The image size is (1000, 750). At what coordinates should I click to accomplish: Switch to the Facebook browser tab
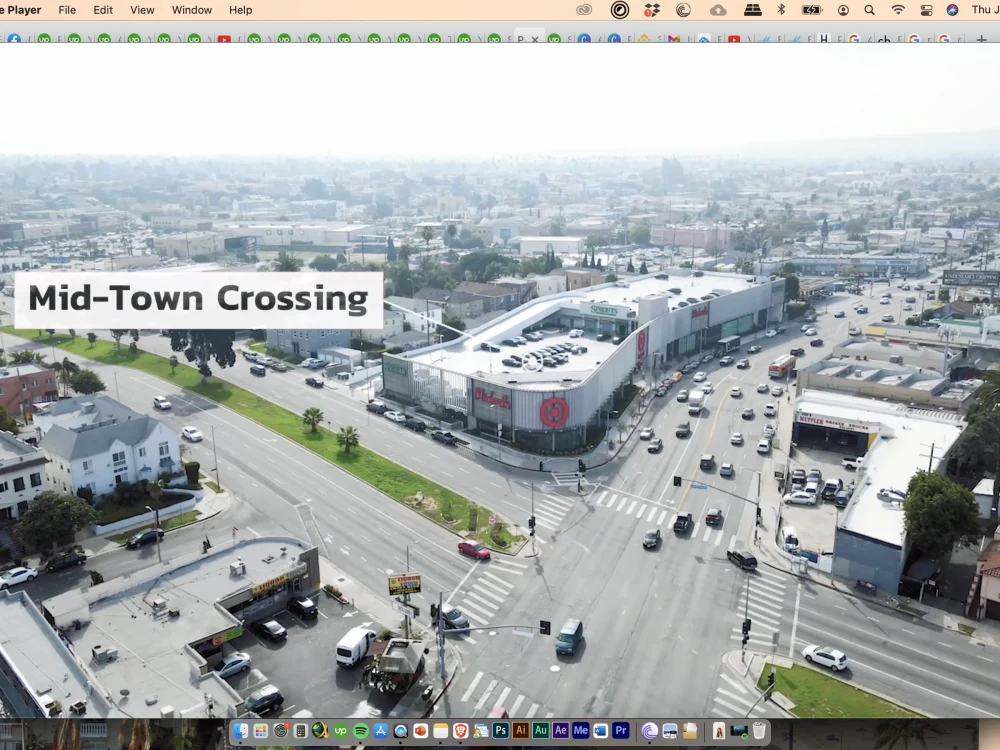coord(14,39)
